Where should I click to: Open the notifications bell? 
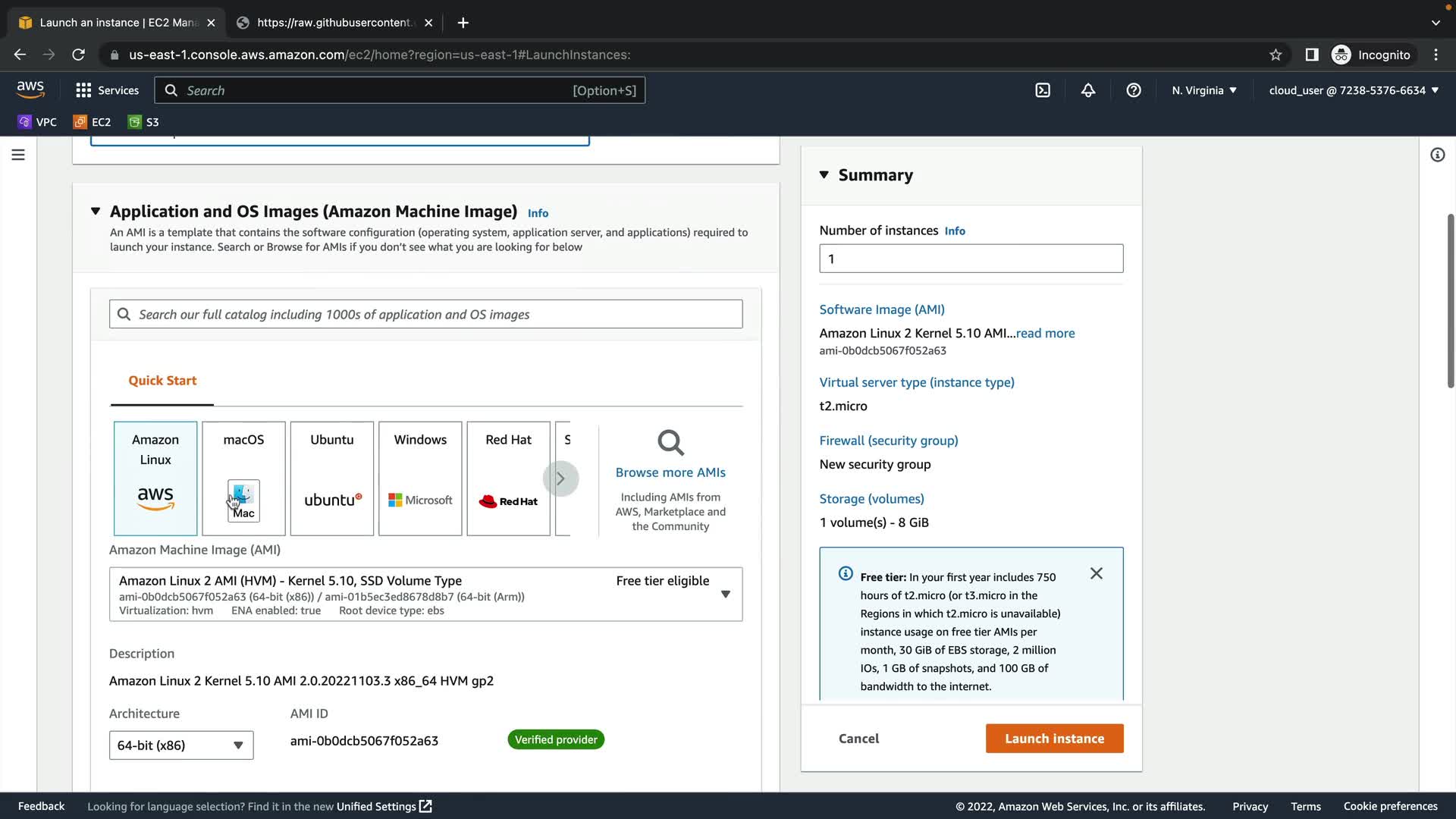click(x=1088, y=90)
